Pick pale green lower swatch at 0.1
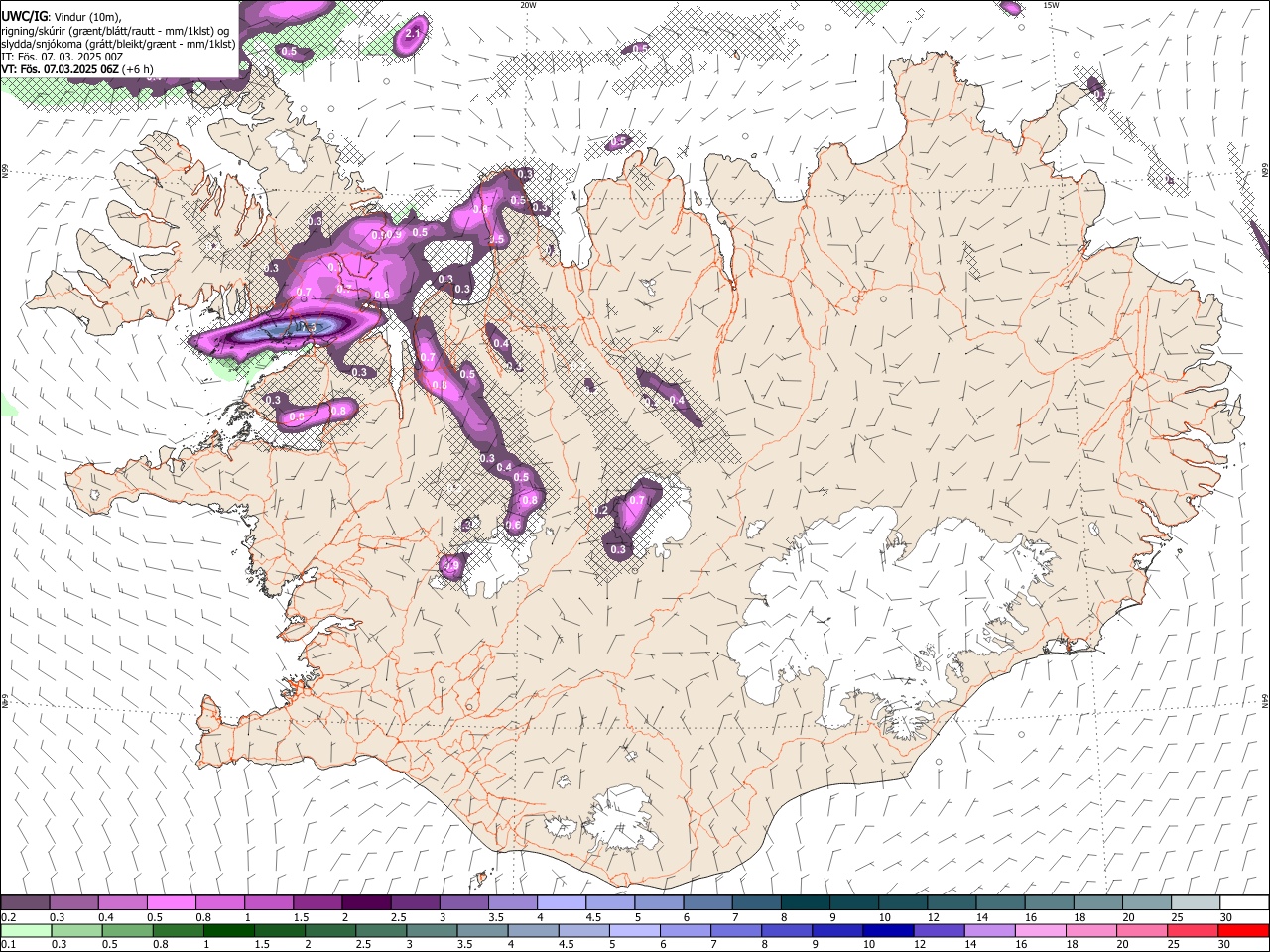The image size is (1270, 952). point(26,931)
